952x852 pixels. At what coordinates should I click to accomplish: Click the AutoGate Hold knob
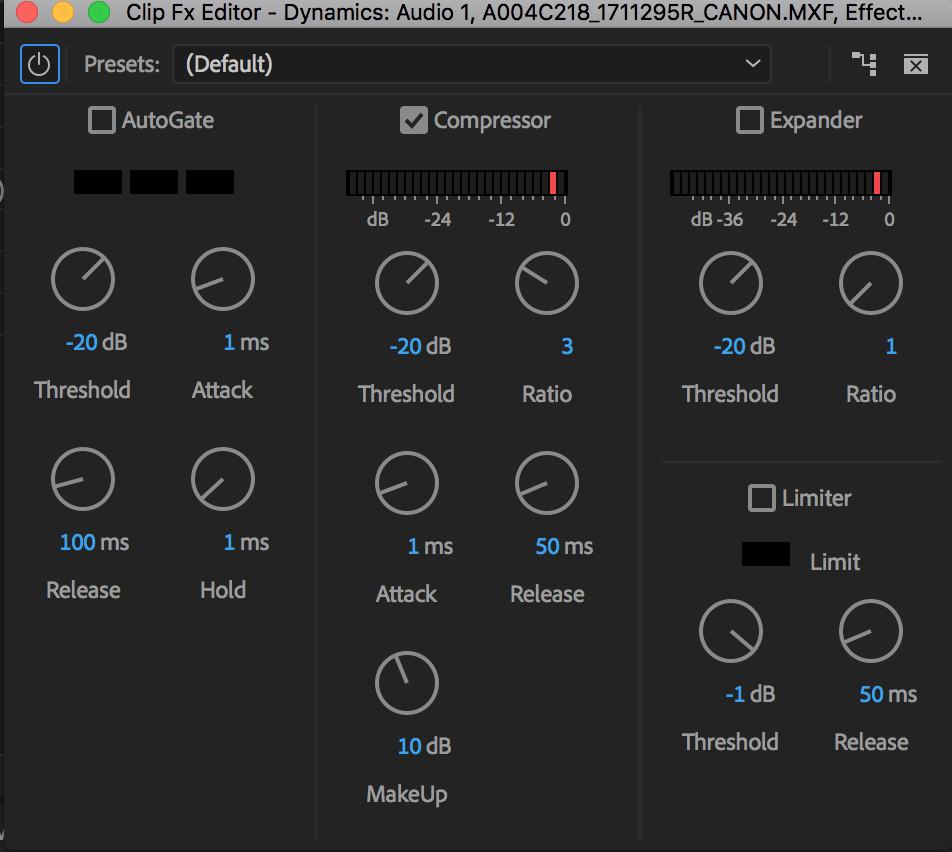click(x=223, y=479)
